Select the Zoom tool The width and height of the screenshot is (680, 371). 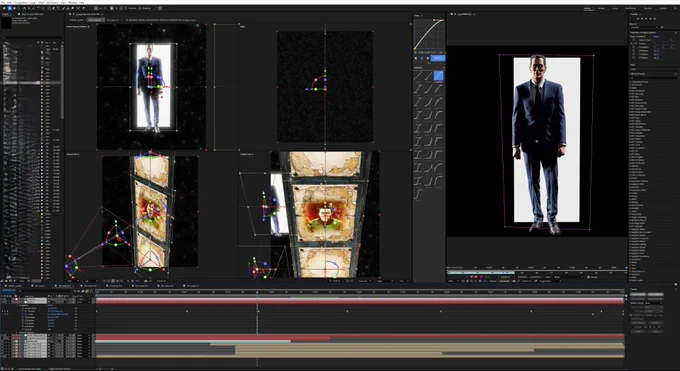(20, 8)
